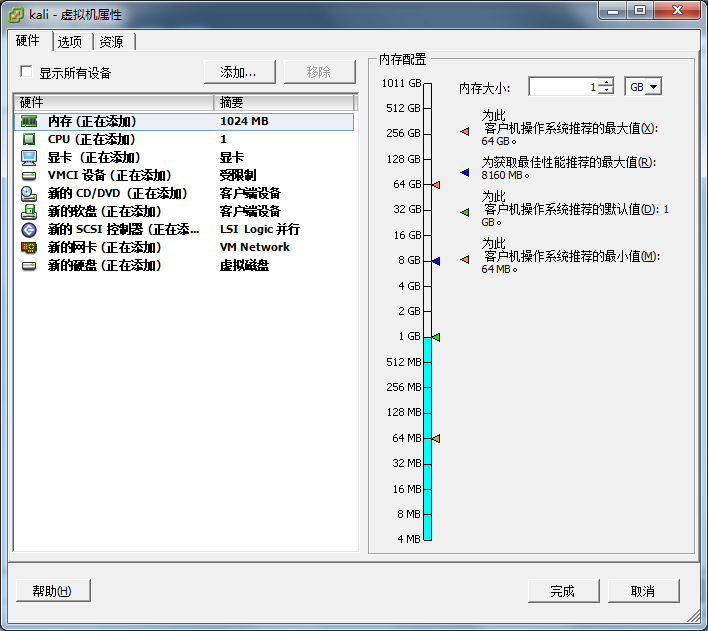Click the 取消 button
The width and height of the screenshot is (708, 631).
point(643,591)
